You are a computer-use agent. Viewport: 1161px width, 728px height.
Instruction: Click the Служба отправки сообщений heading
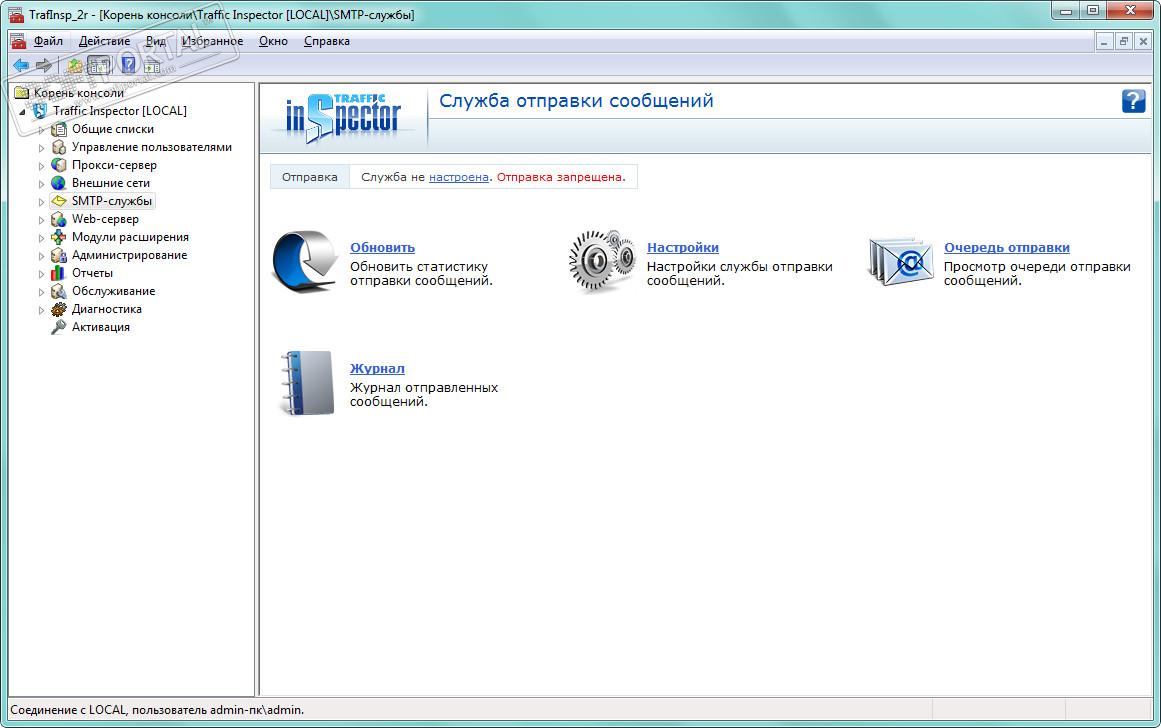coord(576,101)
